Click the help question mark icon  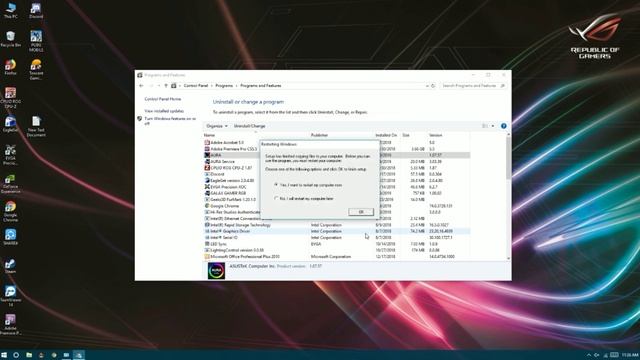(504, 126)
